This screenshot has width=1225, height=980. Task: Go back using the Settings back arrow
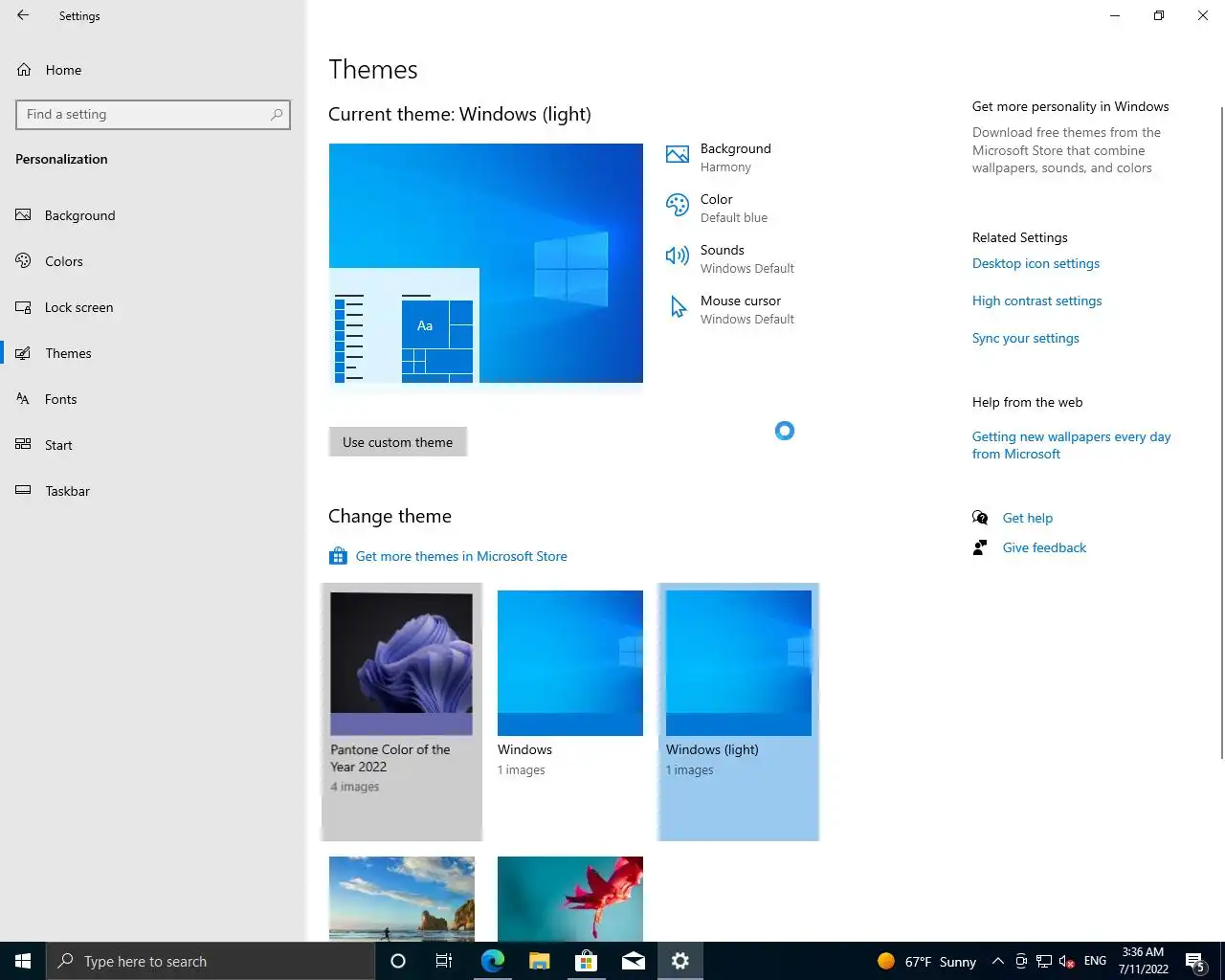23,15
